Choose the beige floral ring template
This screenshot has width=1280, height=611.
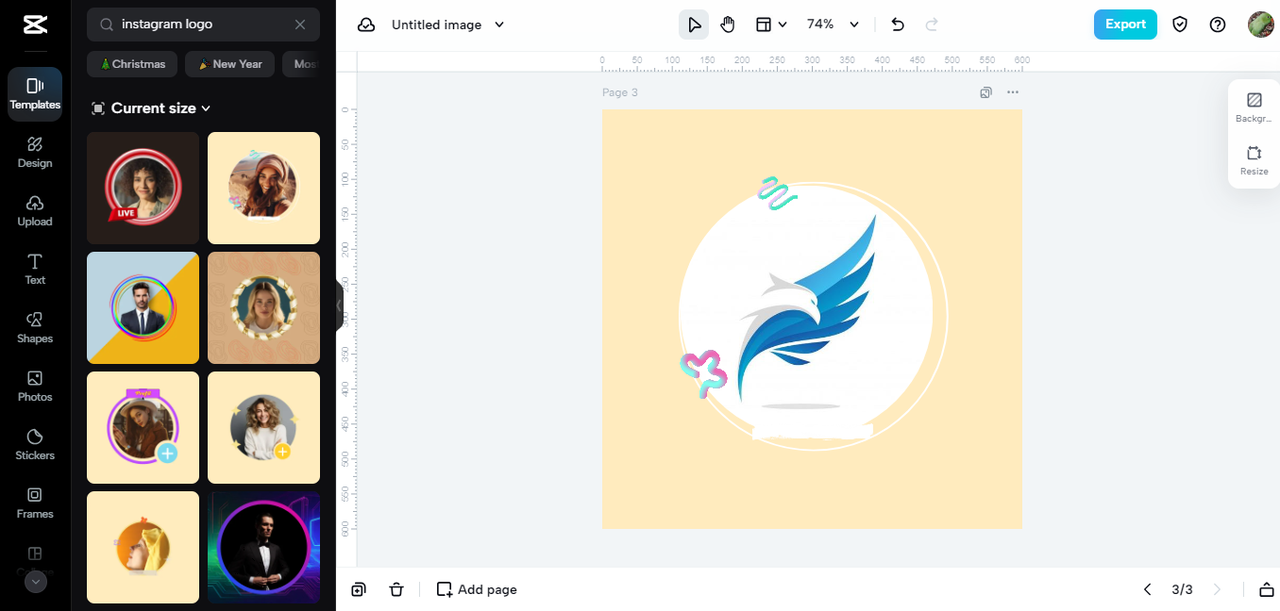pyautogui.click(x=264, y=308)
